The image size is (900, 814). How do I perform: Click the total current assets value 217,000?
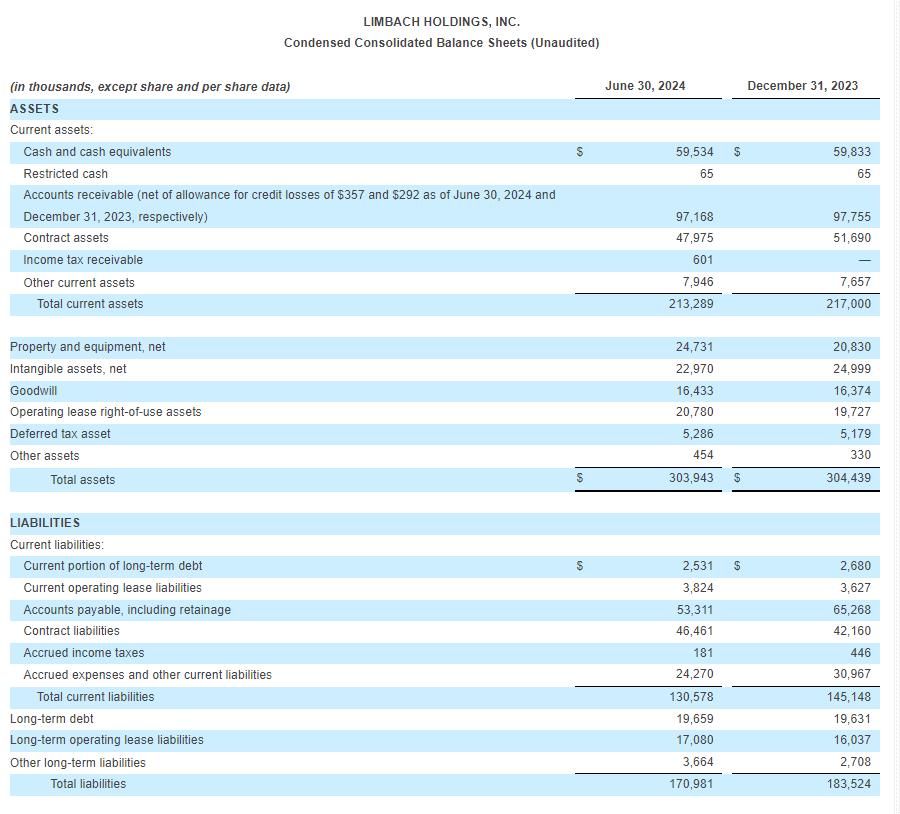point(848,304)
